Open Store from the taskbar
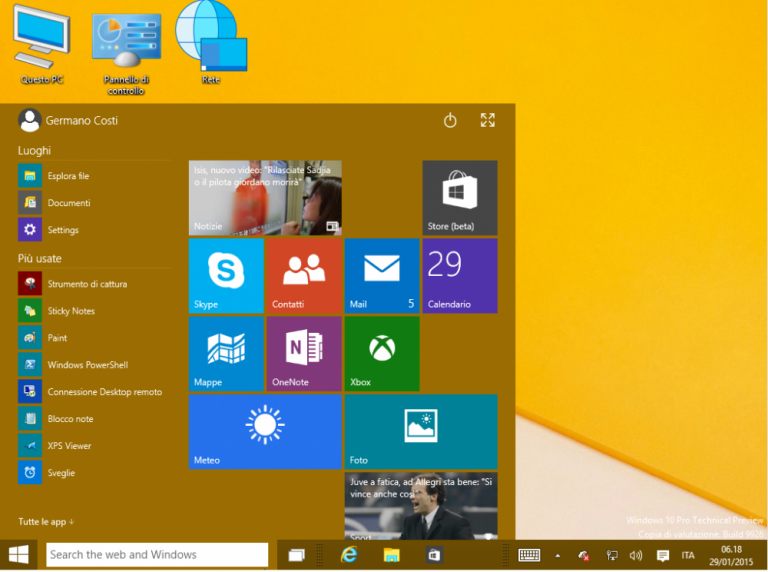 [x=434, y=555]
